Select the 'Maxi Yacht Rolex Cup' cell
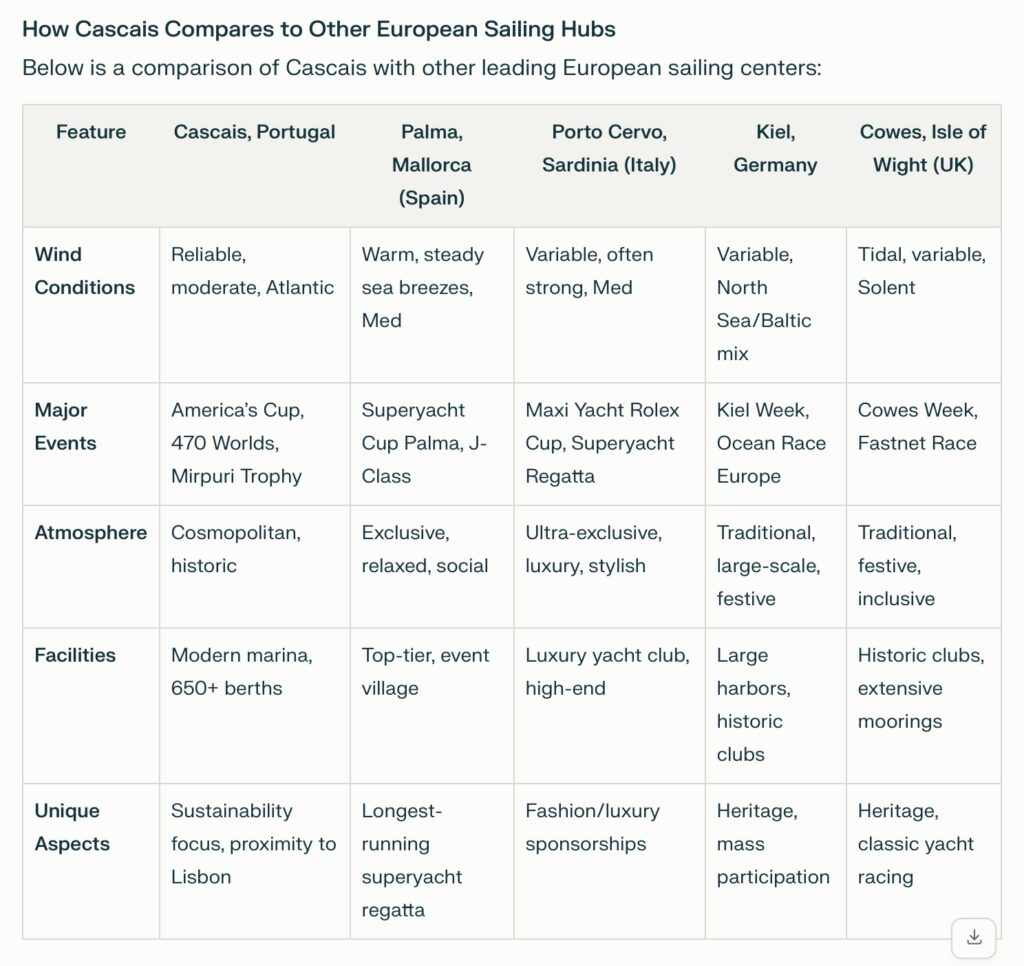The width and height of the screenshot is (1024, 966). click(x=603, y=443)
